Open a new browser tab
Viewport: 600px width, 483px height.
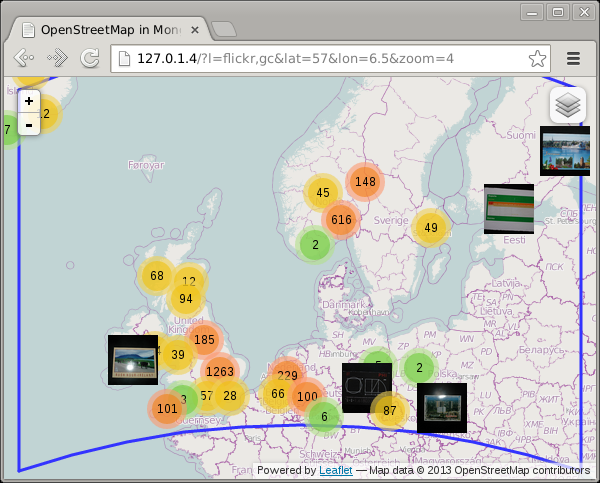pyautogui.click(x=228, y=29)
